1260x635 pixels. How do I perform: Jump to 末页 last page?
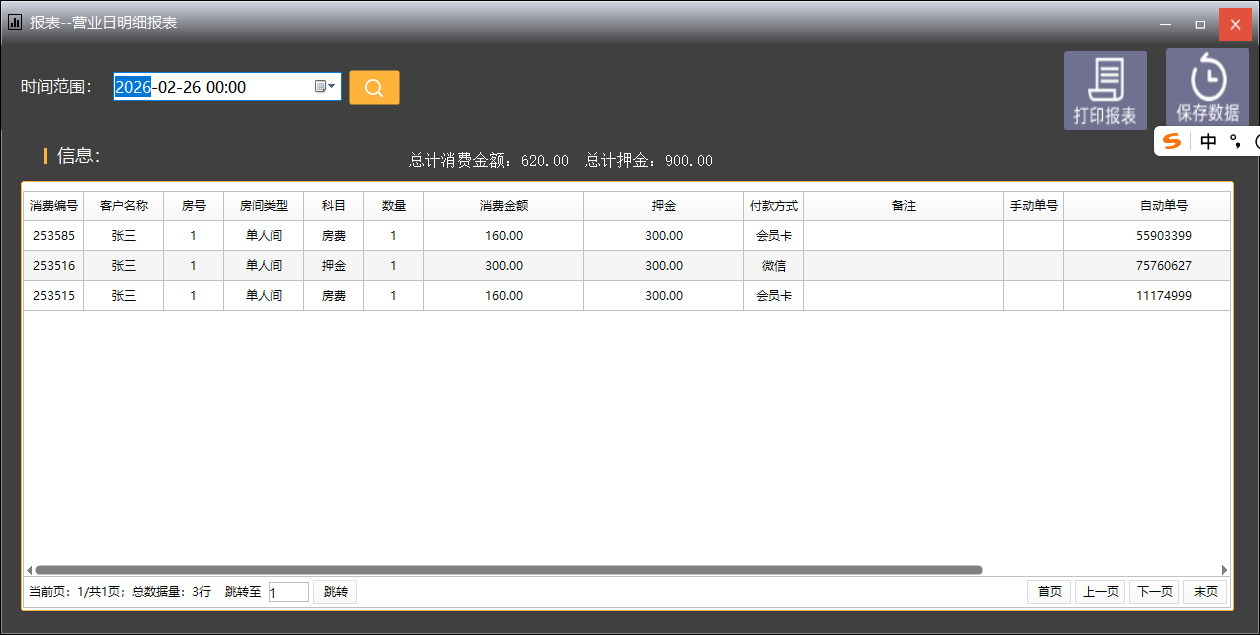point(1205,592)
